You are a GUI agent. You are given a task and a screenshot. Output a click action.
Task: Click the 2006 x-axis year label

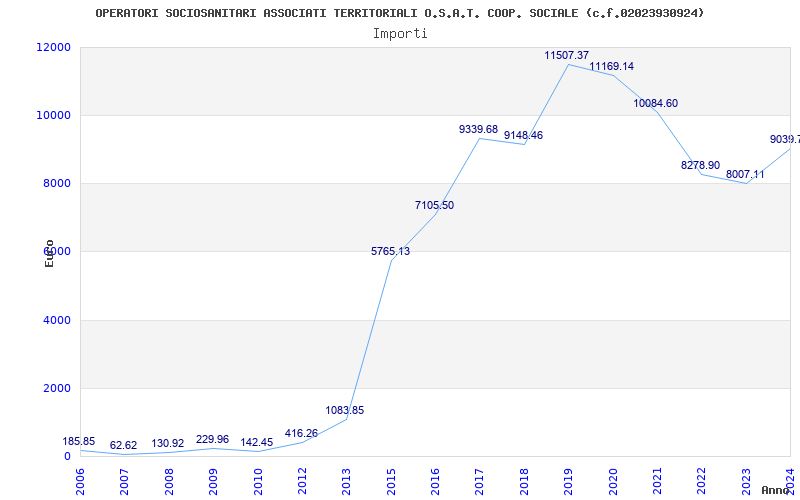[81, 481]
